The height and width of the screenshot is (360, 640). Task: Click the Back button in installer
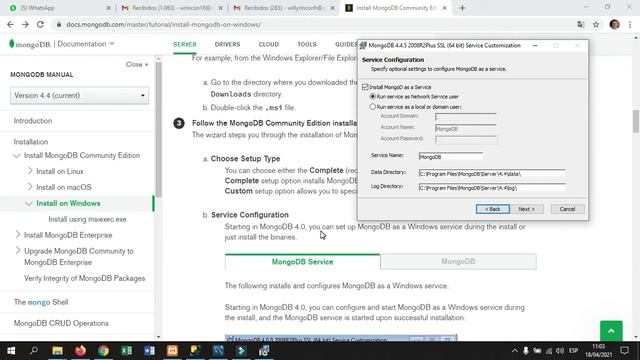493,209
